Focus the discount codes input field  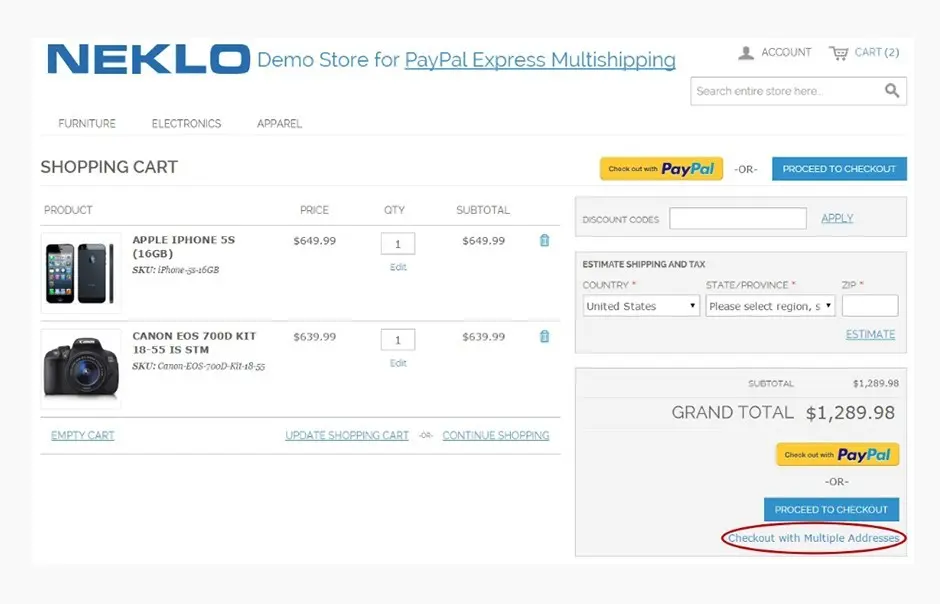738,218
